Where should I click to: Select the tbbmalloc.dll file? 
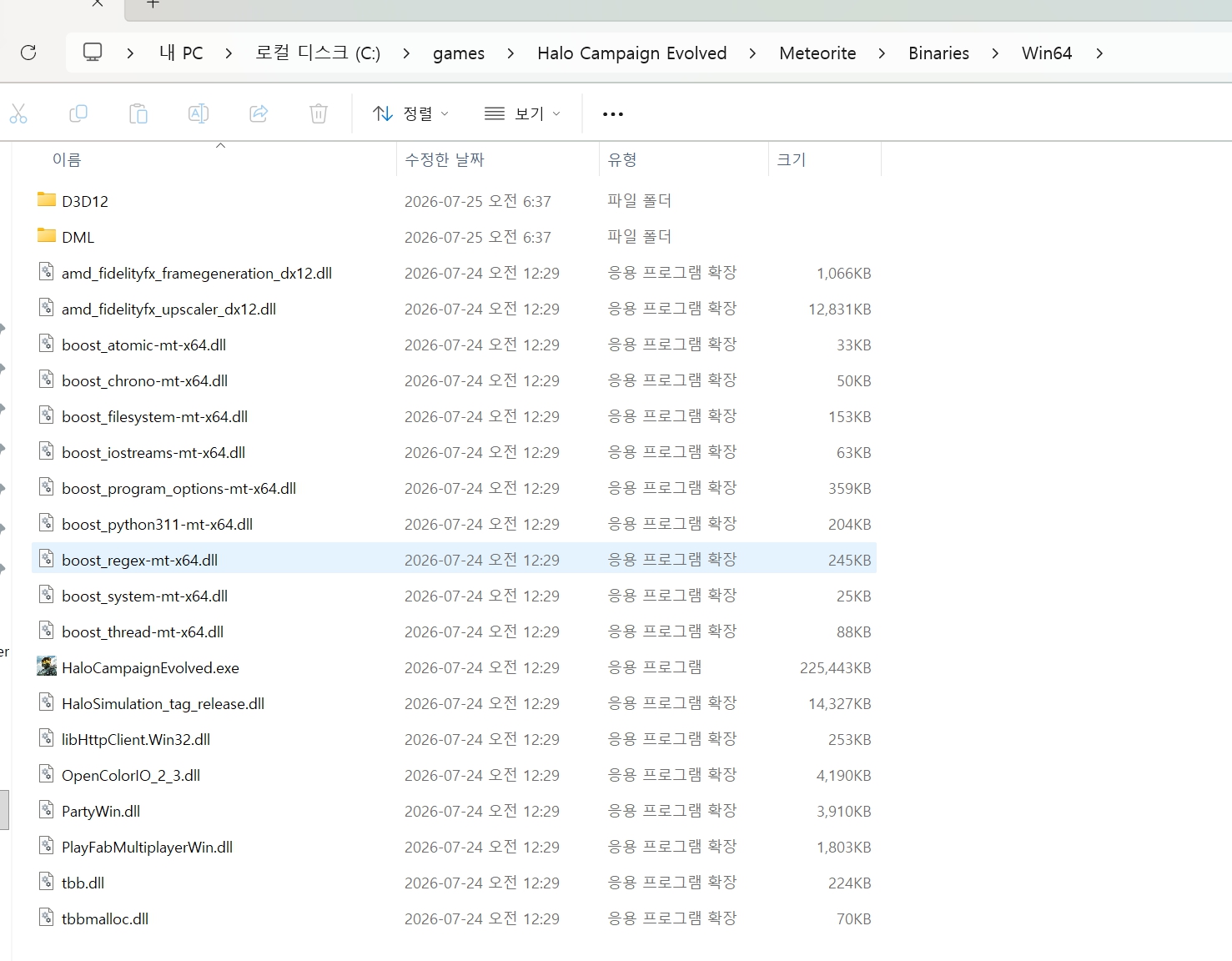coord(454,918)
